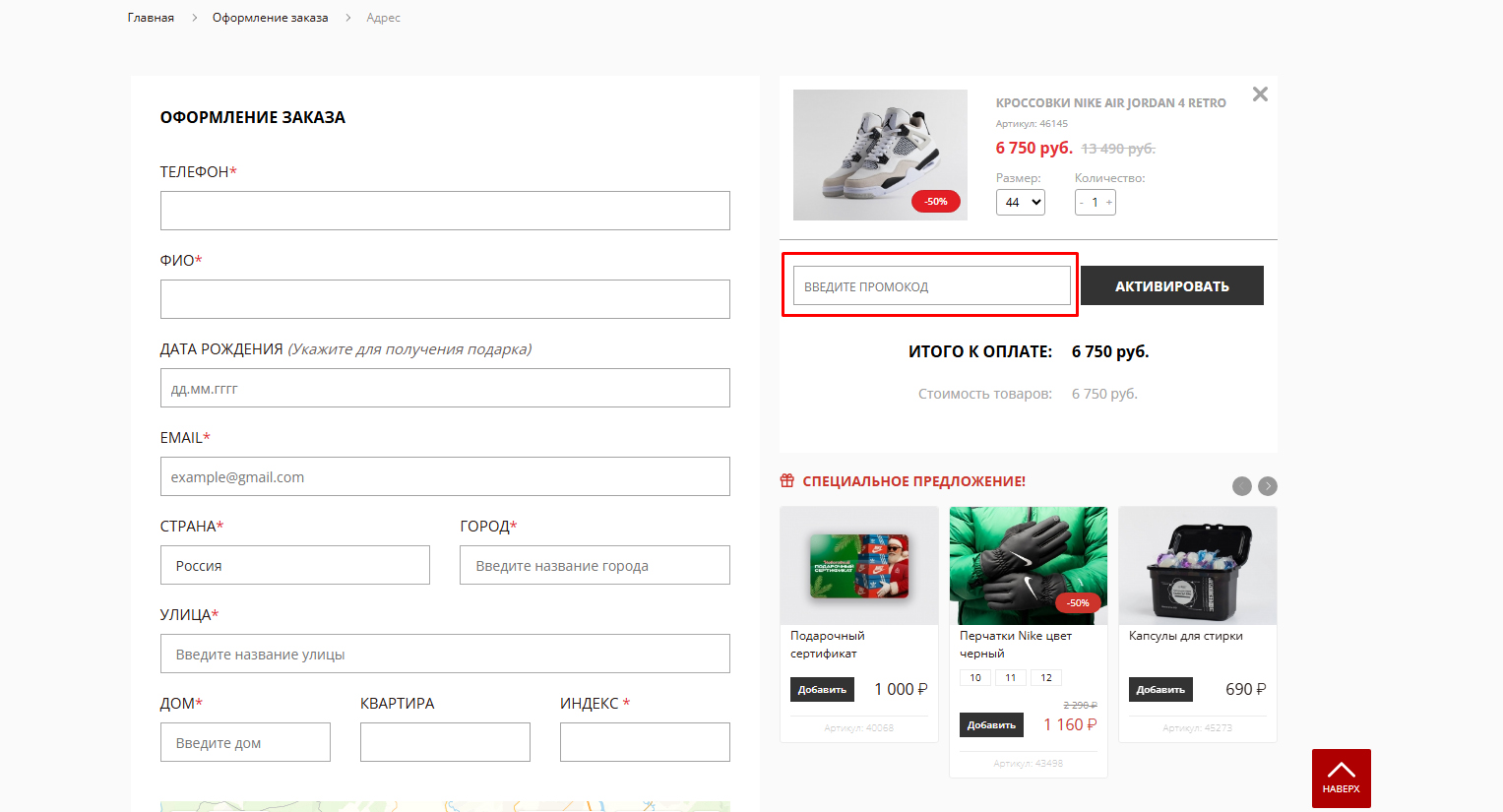Open the Кроссовки Nike Air Jordan 4 Retro title

pyautogui.click(x=1111, y=103)
